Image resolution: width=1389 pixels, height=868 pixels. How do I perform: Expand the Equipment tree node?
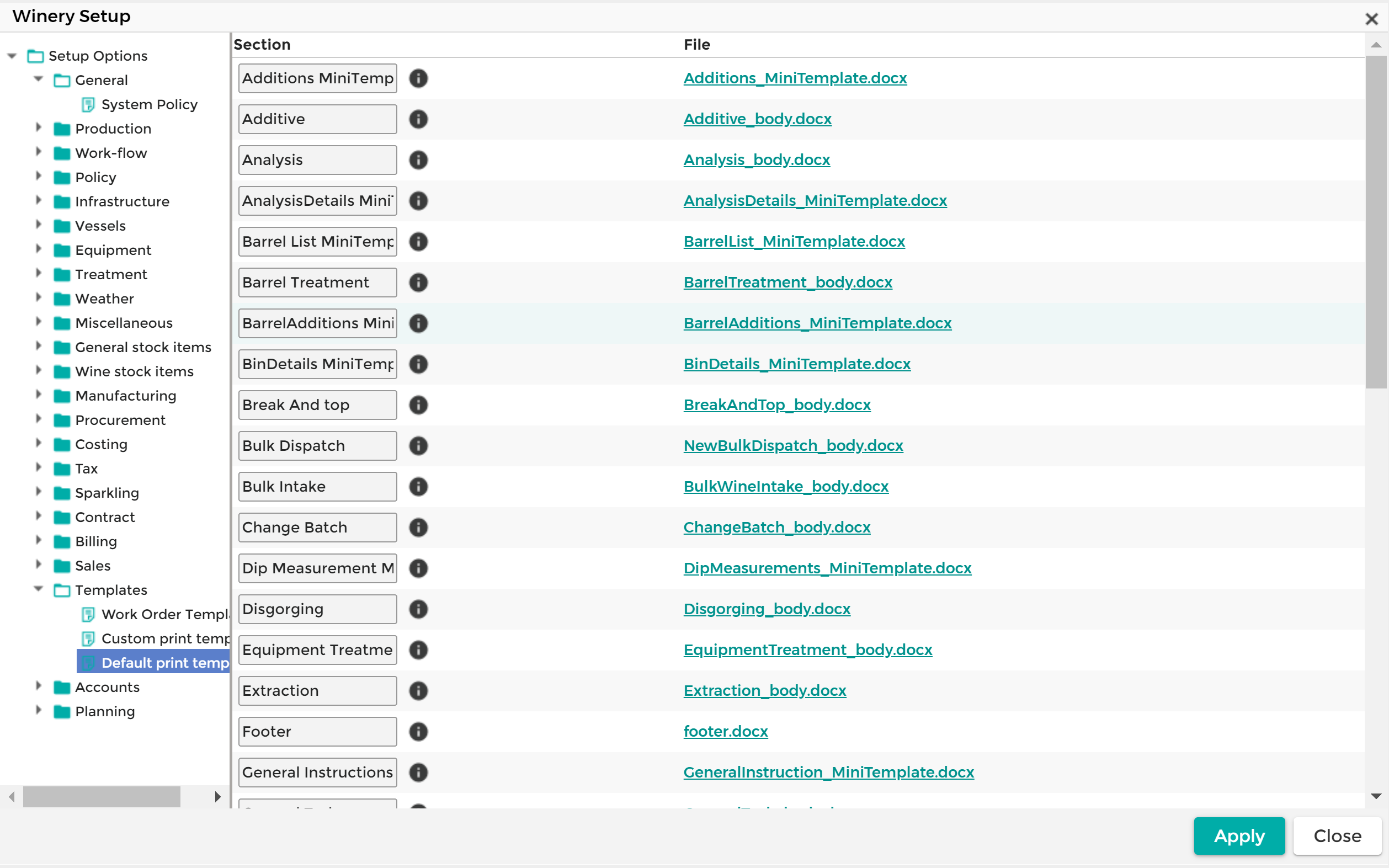click(x=39, y=248)
